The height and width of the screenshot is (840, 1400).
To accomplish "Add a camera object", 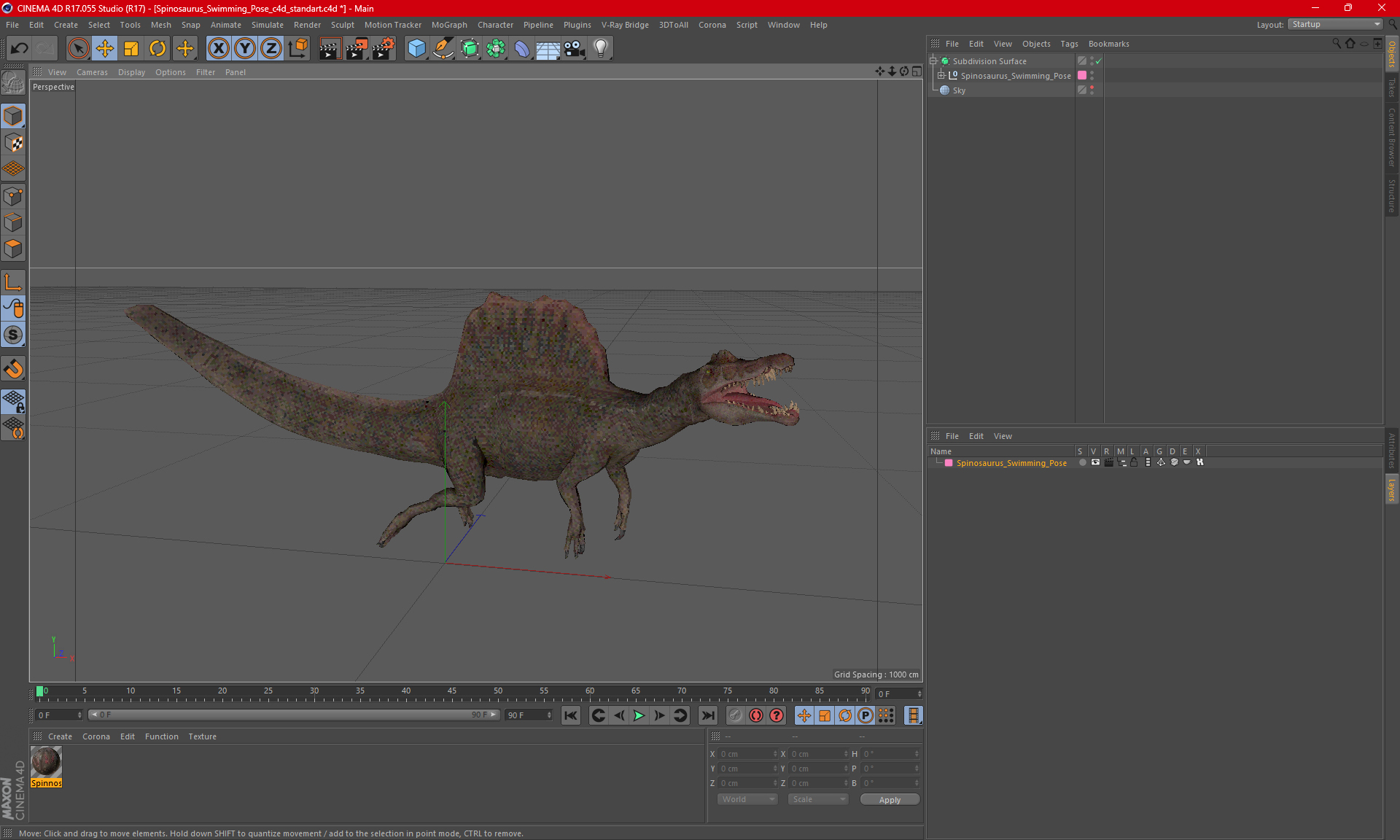I will [575, 48].
